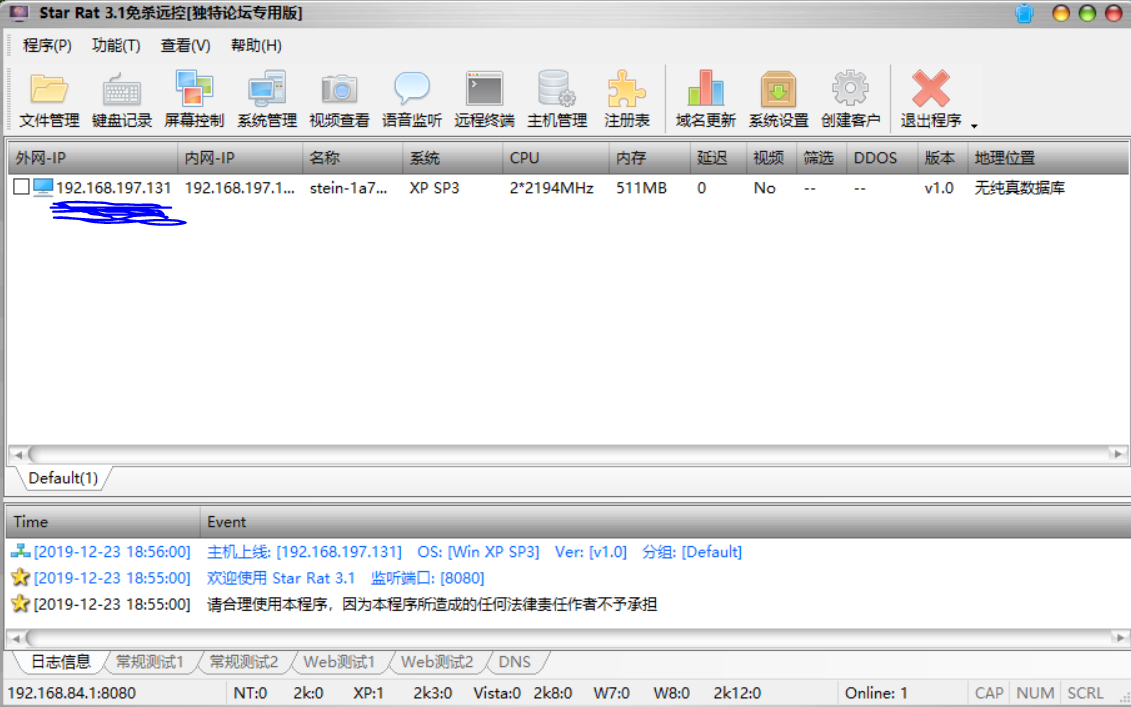Switch to the 常规测试2 tab
Viewport: 1131px width, 707px height.
click(x=244, y=662)
